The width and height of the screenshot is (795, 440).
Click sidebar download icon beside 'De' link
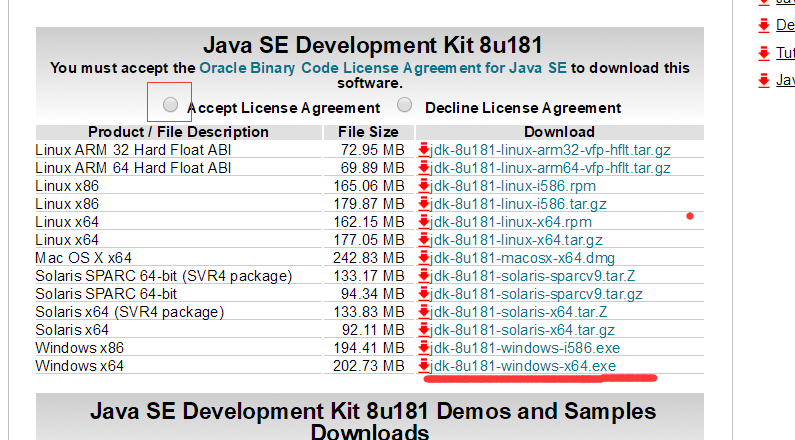(x=764, y=25)
